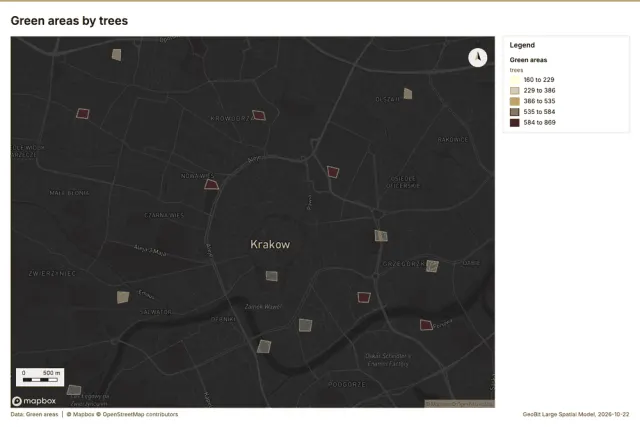The height and width of the screenshot is (427, 640).
Task: Select the 160 to 229 legend swatch
Action: click(515, 80)
